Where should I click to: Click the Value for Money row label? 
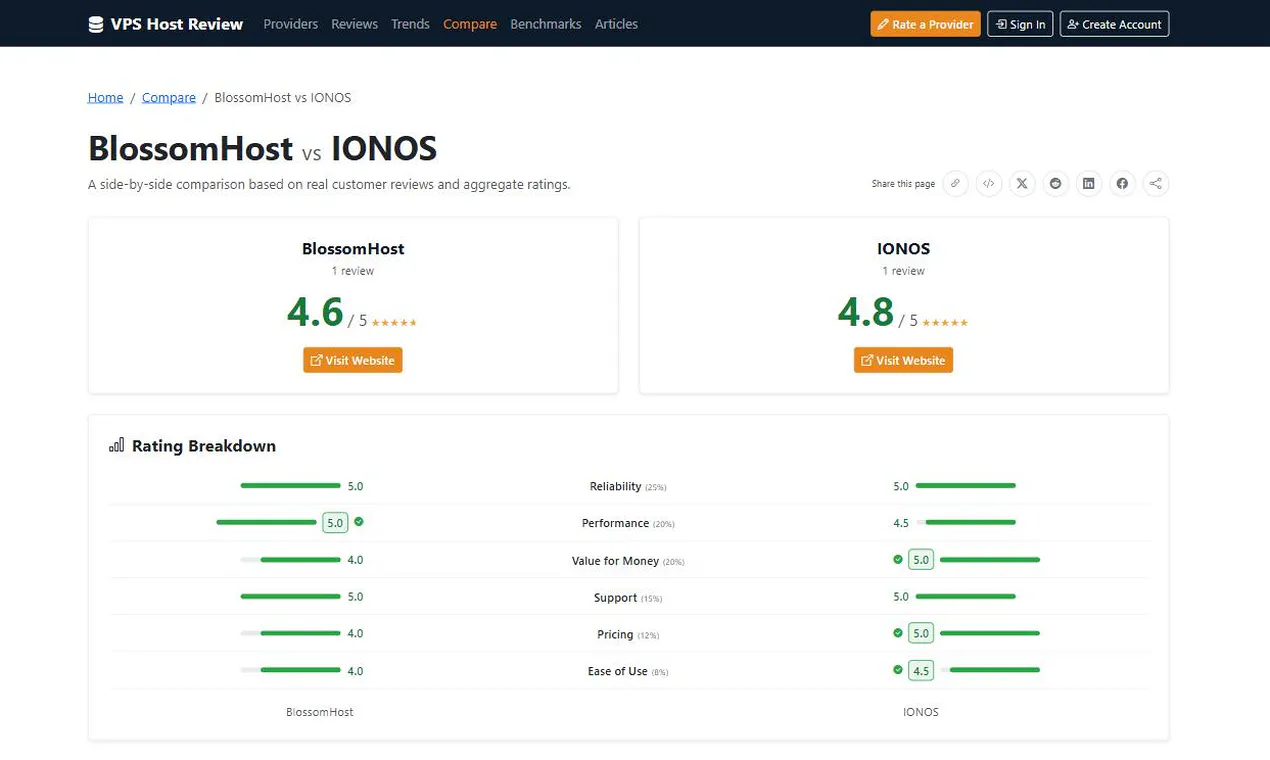click(628, 561)
